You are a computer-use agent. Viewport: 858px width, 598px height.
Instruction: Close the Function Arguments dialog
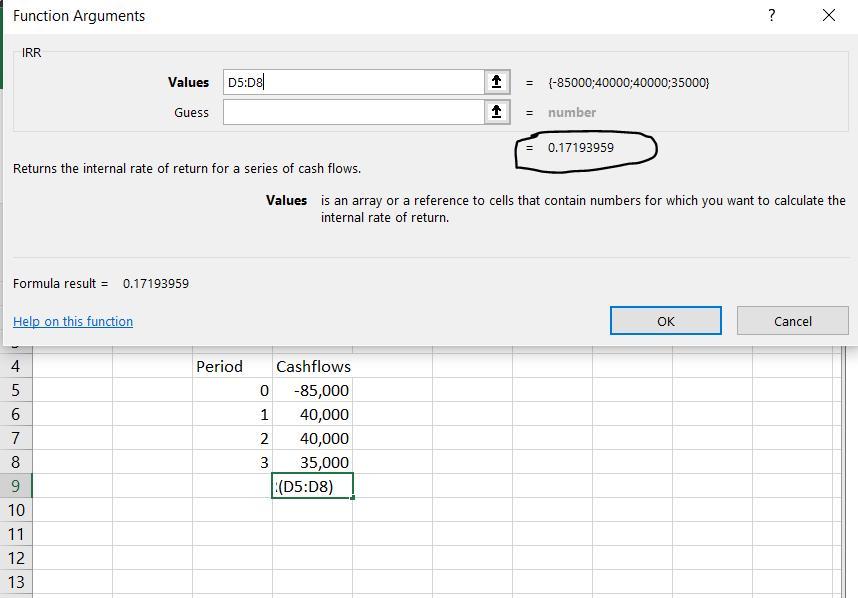click(x=828, y=16)
